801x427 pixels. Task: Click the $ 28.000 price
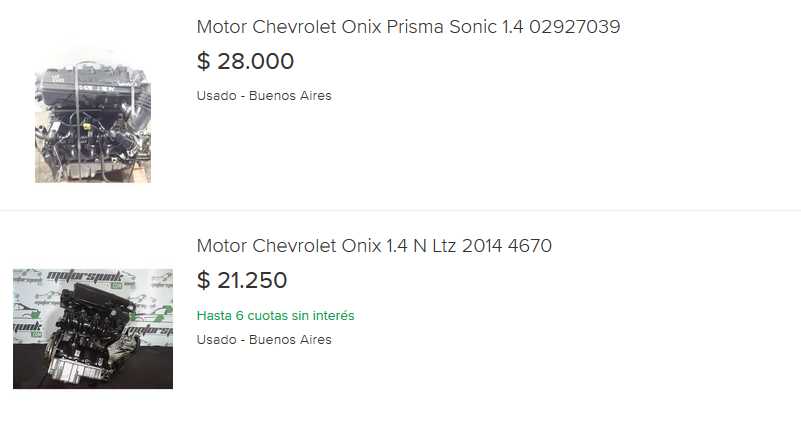(246, 62)
